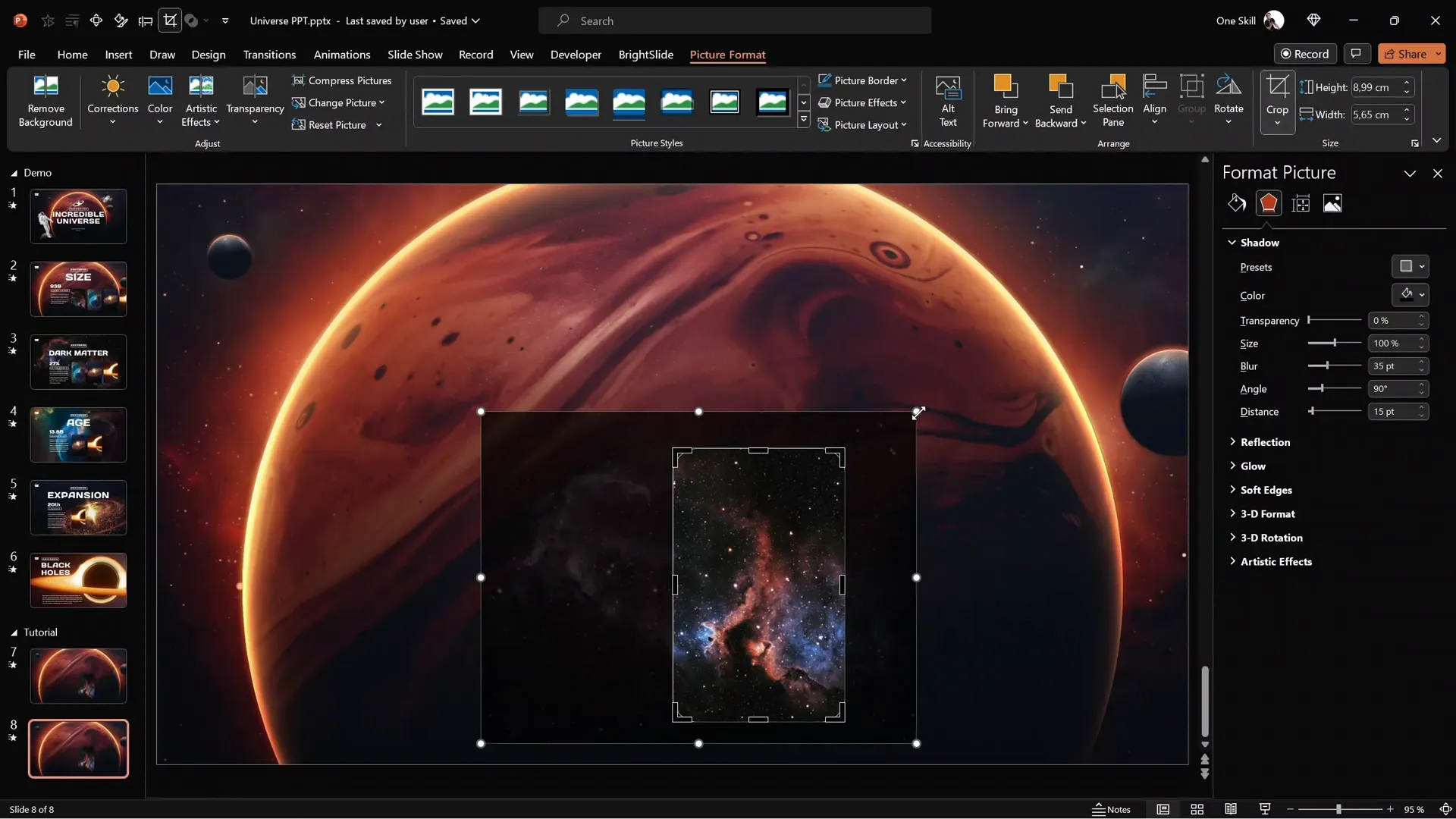Open the Picture Border dropdown
Image resolution: width=1456 pixels, height=819 pixels.
coord(862,80)
